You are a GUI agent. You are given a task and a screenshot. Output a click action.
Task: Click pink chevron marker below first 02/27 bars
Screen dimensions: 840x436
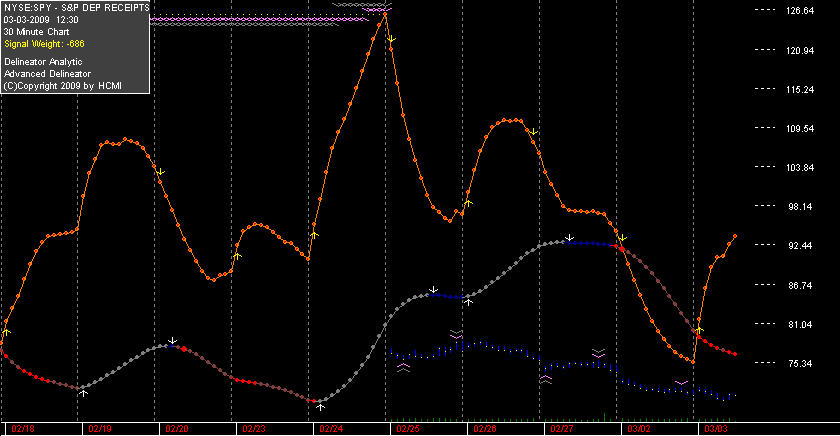click(545, 379)
